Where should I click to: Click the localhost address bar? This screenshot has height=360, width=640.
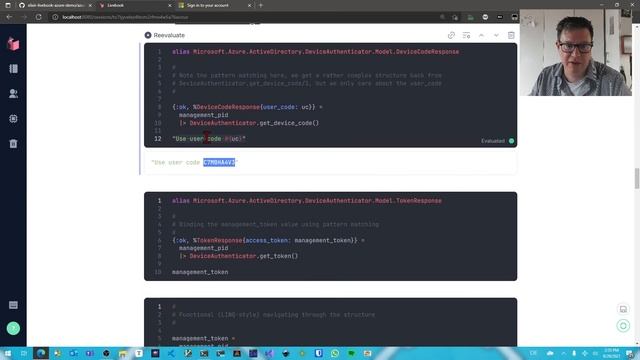click(x=245, y=17)
